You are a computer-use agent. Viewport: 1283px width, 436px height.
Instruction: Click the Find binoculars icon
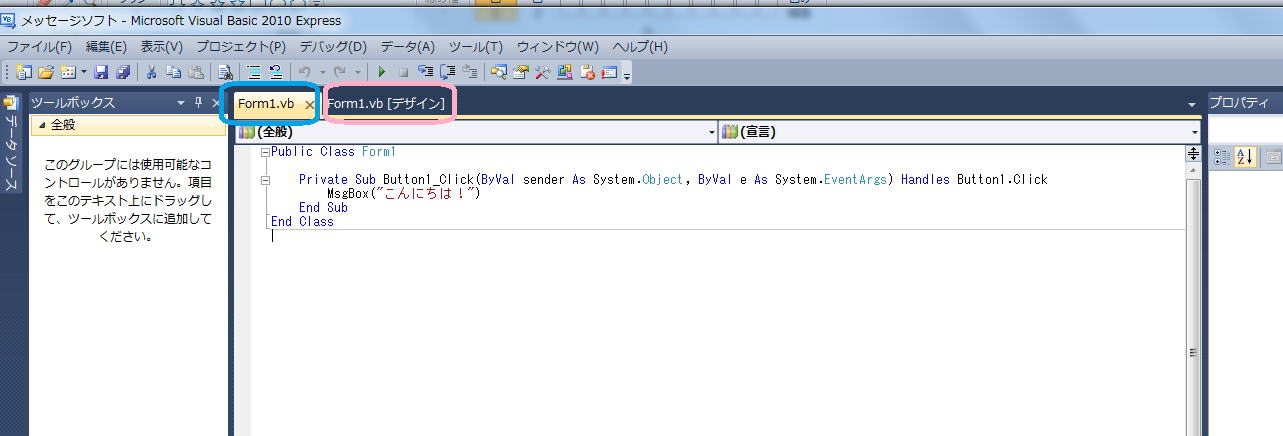[225, 72]
